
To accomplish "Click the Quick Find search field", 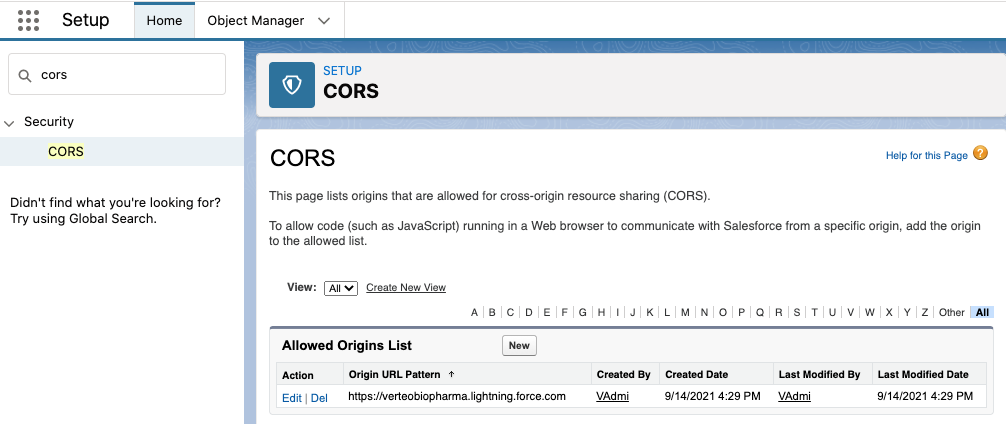I will (x=125, y=75).
